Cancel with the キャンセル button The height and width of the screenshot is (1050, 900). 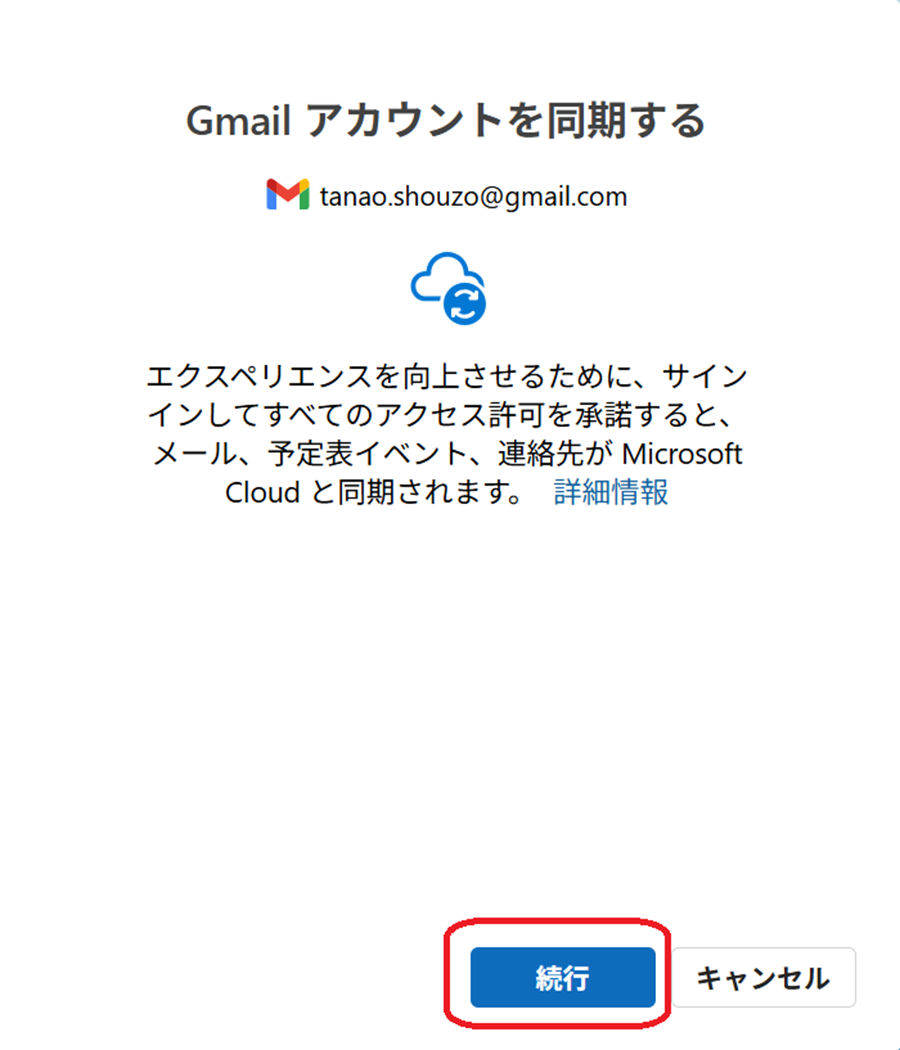coord(764,977)
